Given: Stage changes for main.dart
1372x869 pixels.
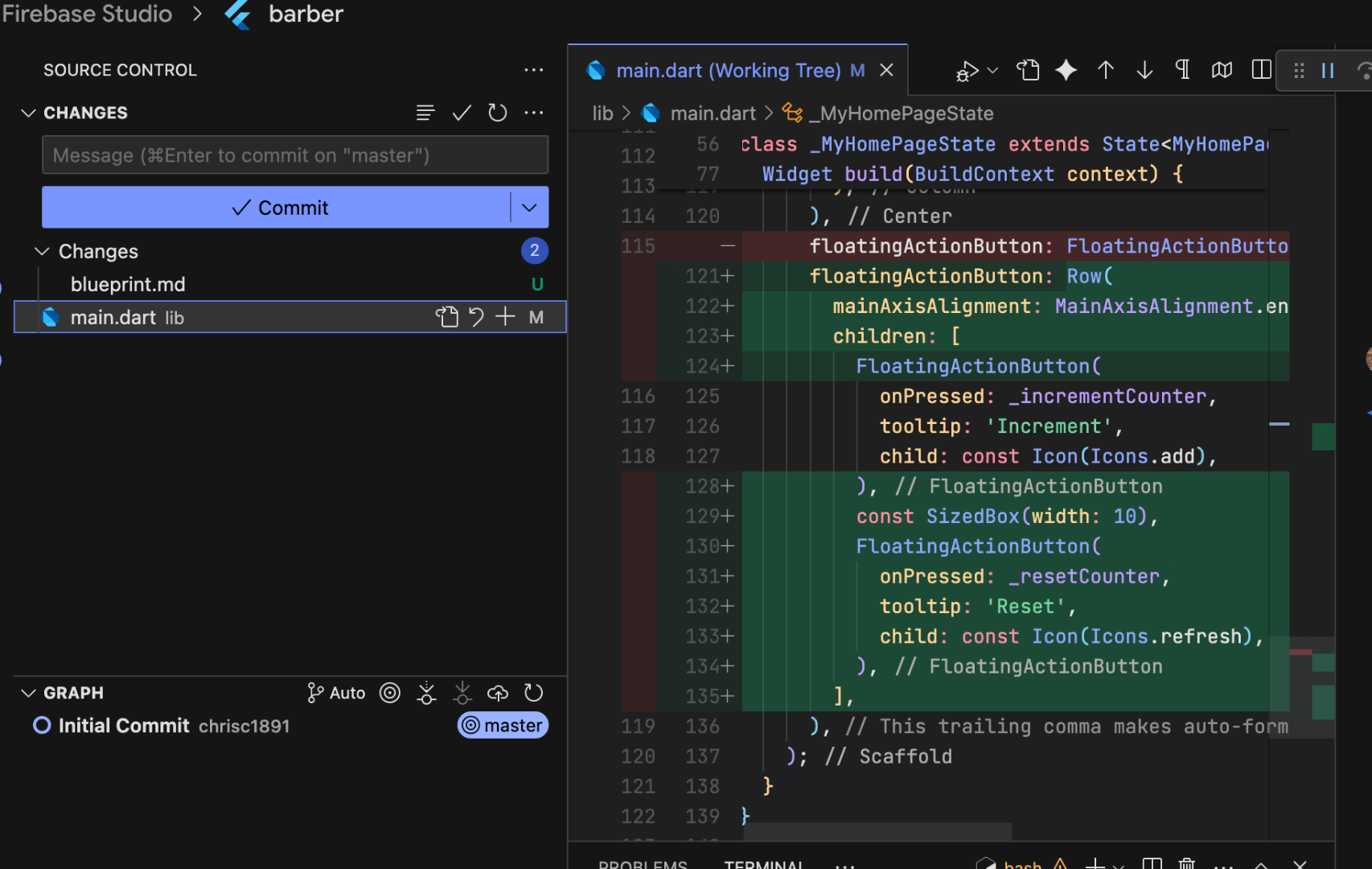Looking at the screenshot, I should [505, 317].
